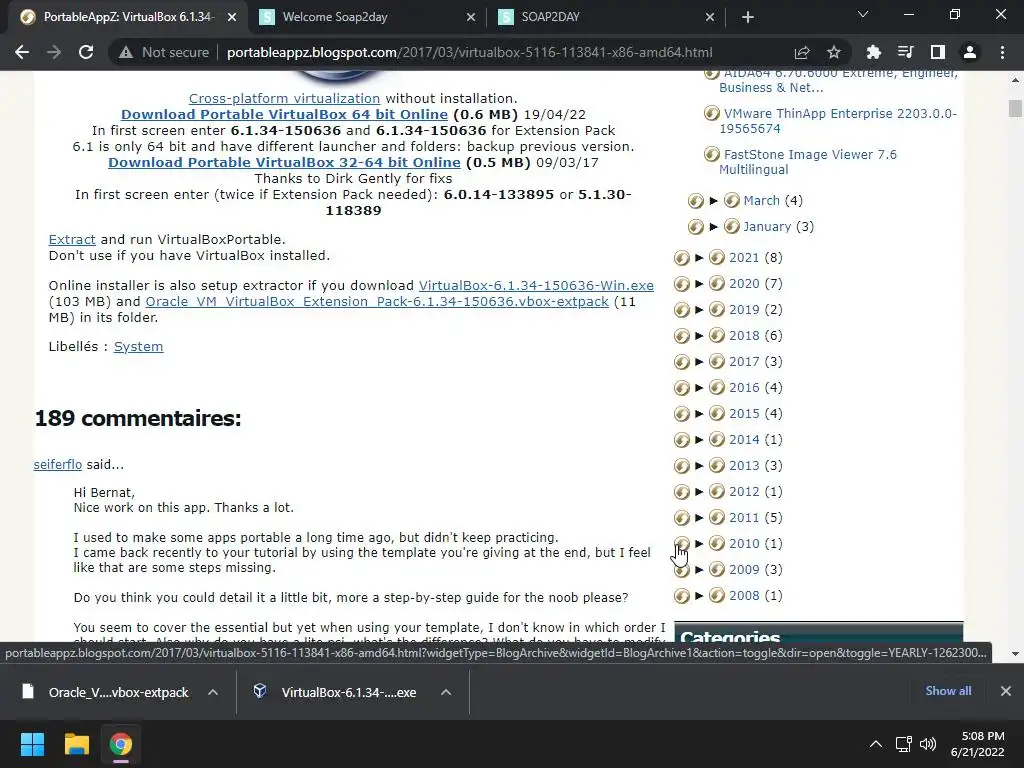Expand the 2020 archive arrow
1024x768 pixels.
click(699, 283)
